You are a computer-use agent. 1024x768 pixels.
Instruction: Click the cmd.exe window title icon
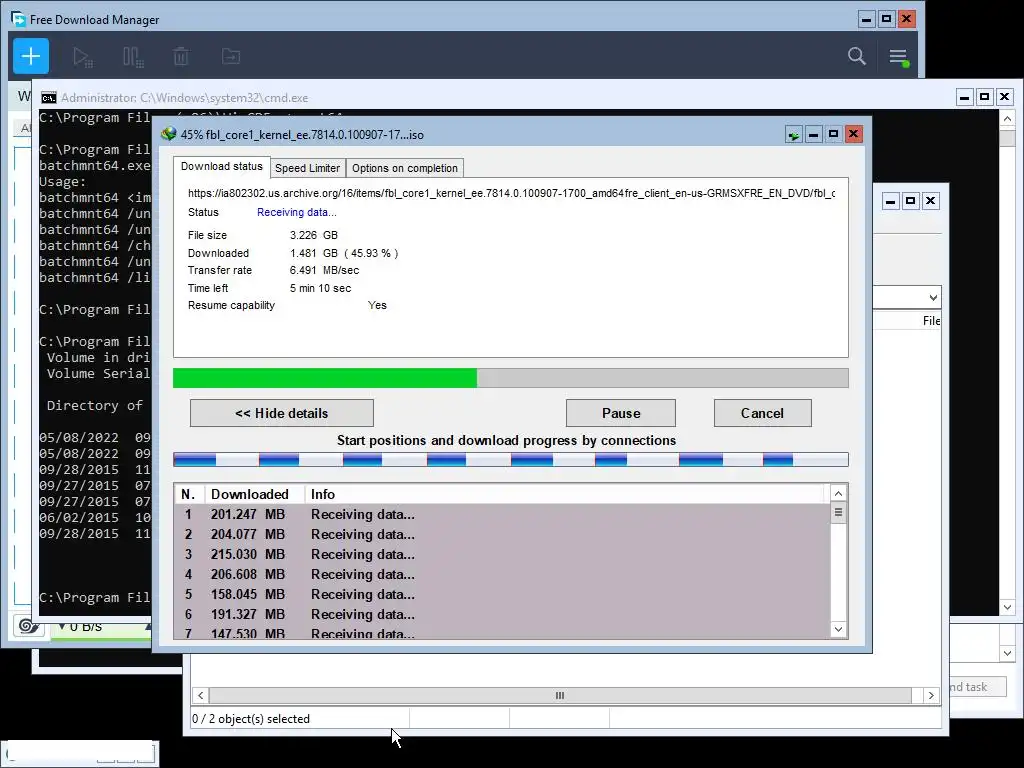click(48, 98)
